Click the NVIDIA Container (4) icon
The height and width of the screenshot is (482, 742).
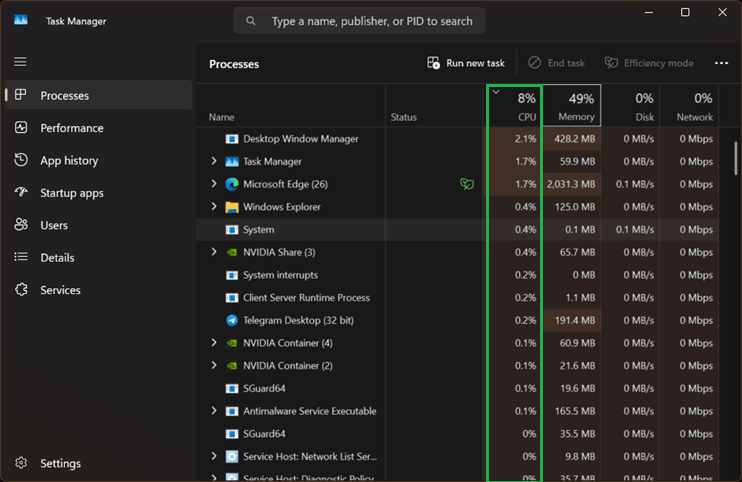point(232,343)
